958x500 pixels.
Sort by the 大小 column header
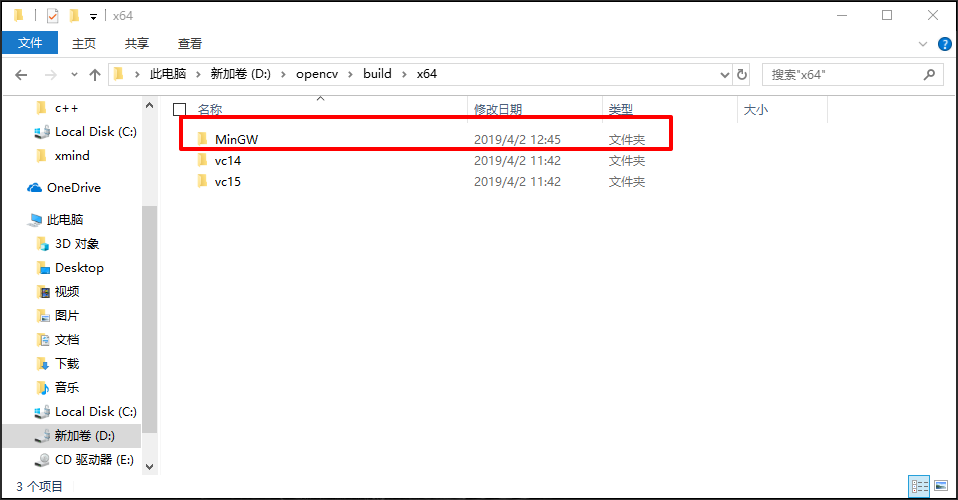pos(756,110)
